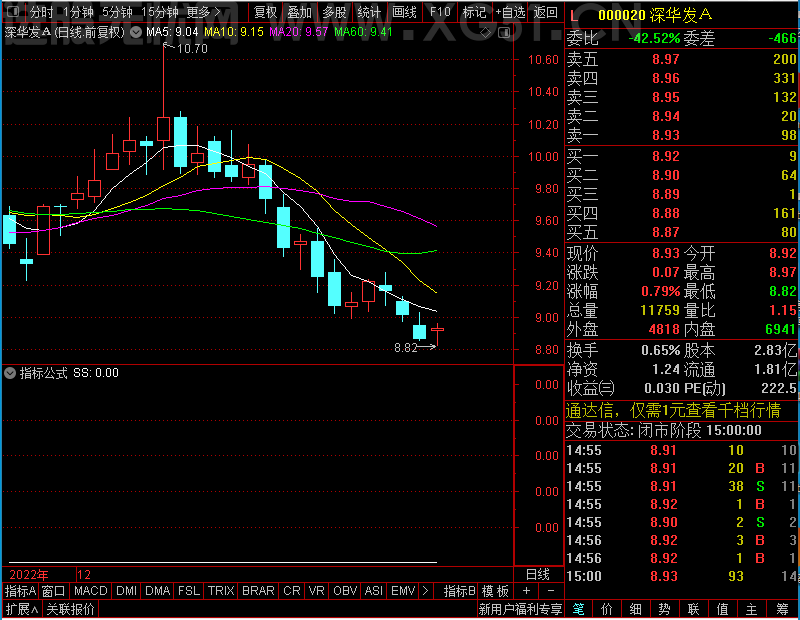Viewport: 800px width, 620px height.
Task: Open the 复权 adjustment option
Action: (266, 12)
